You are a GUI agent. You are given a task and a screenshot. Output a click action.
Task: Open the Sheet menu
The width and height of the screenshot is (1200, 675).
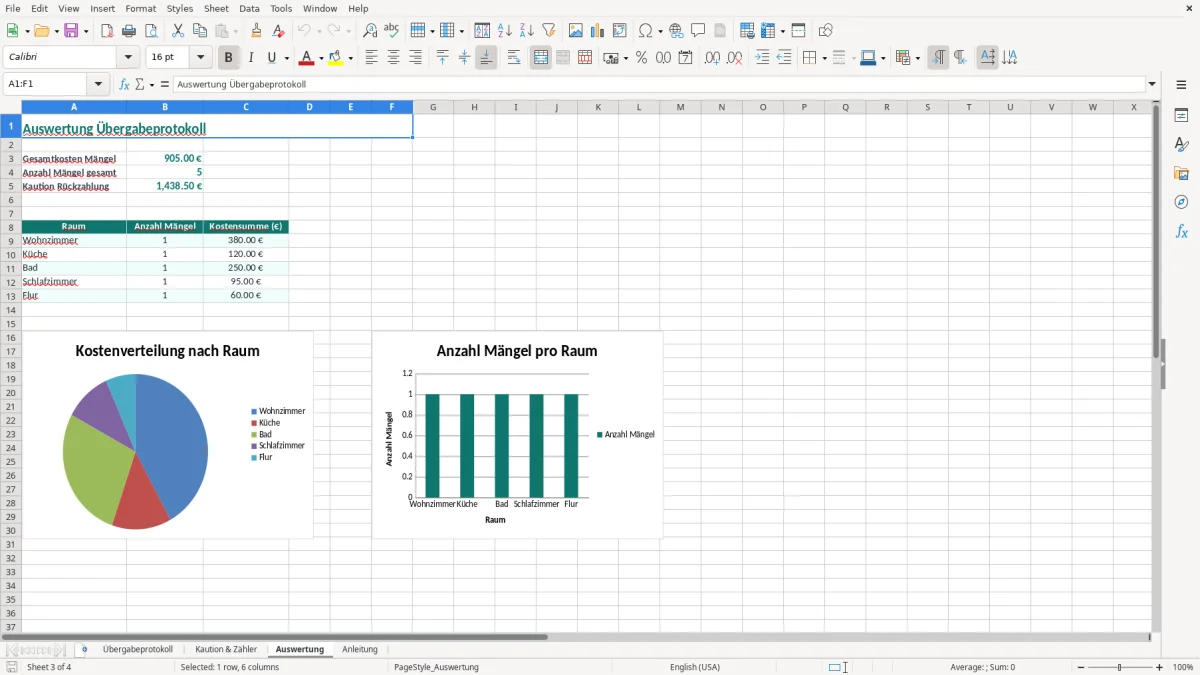pos(216,8)
